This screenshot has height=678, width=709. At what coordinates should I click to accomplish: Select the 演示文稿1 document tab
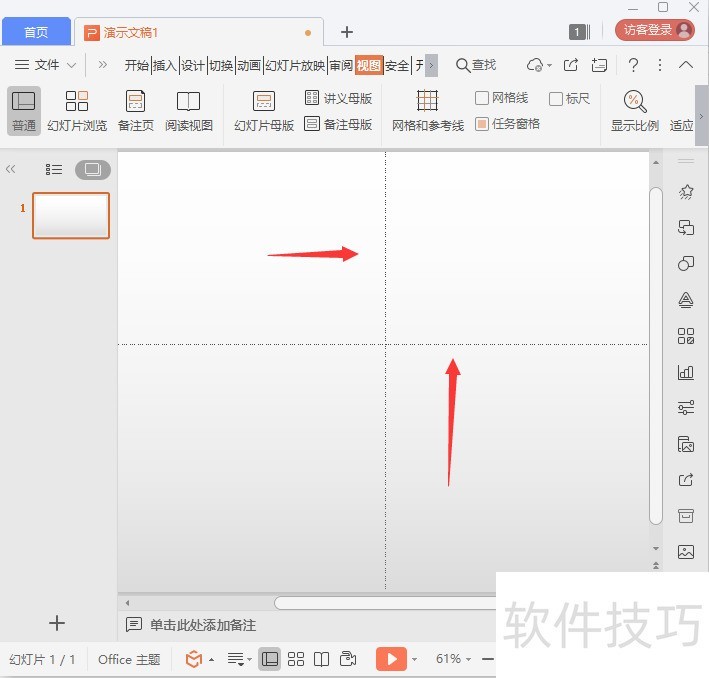[x=199, y=32]
